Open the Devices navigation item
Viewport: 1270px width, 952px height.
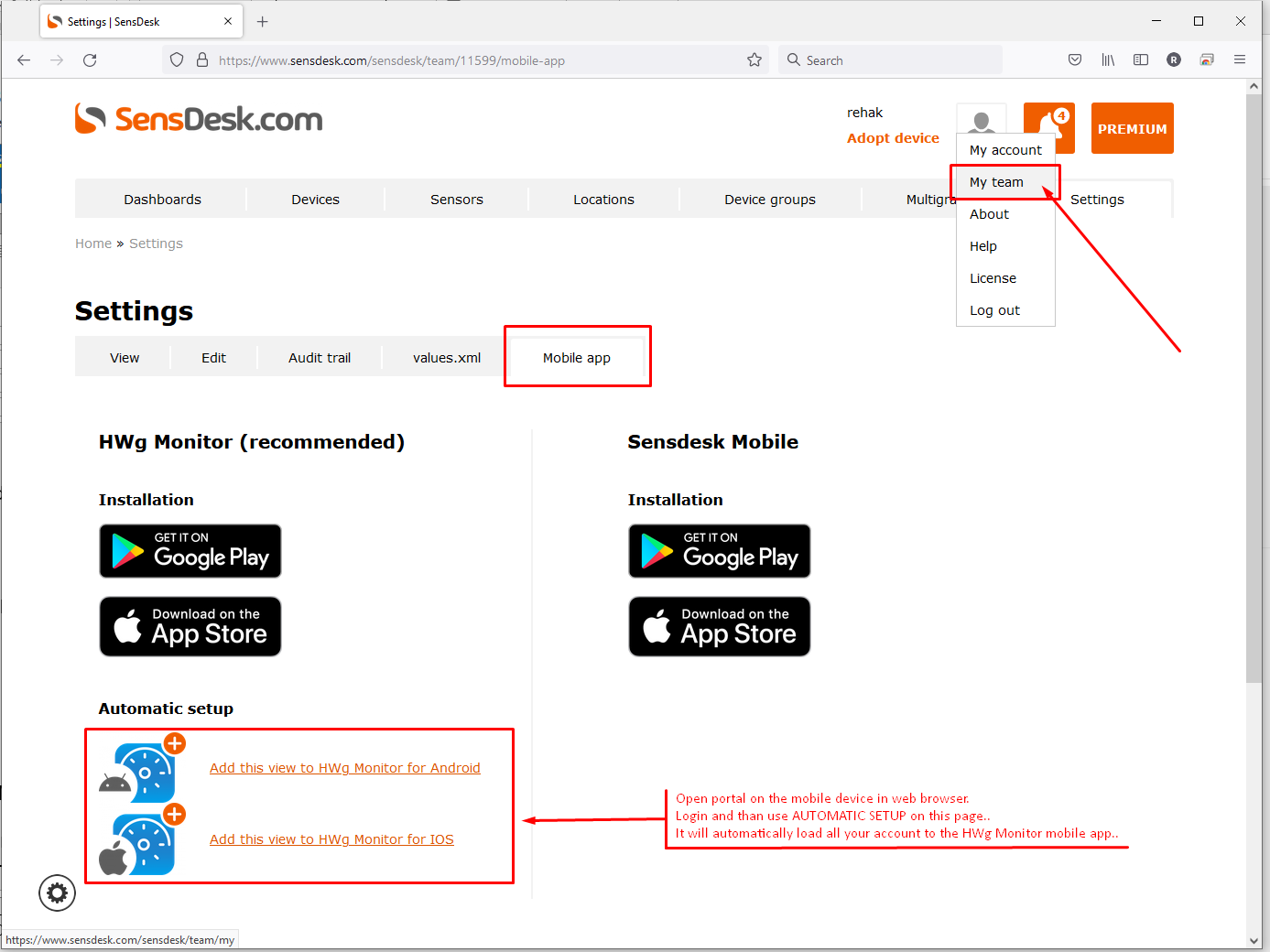pos(315,200)
